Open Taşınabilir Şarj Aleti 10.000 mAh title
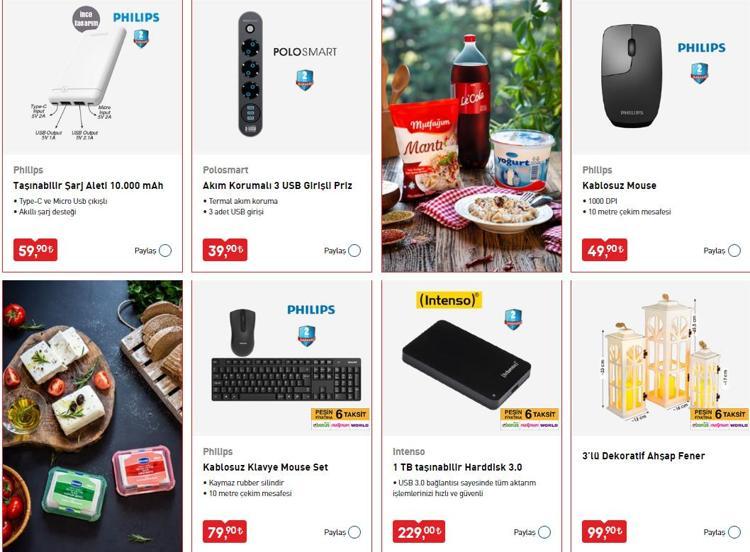The image size is (750, 552). coord(88,186)
